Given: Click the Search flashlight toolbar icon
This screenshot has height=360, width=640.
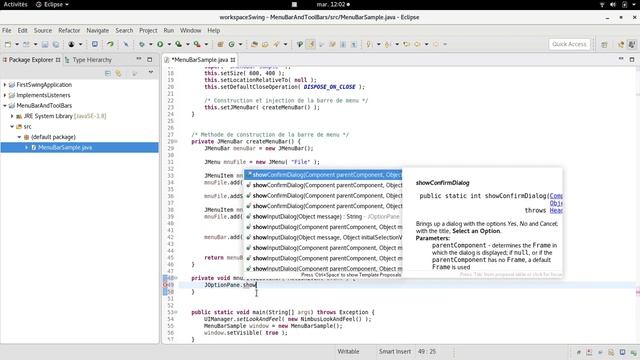Looking at the screenshot, I should click(x=277, y=44).
